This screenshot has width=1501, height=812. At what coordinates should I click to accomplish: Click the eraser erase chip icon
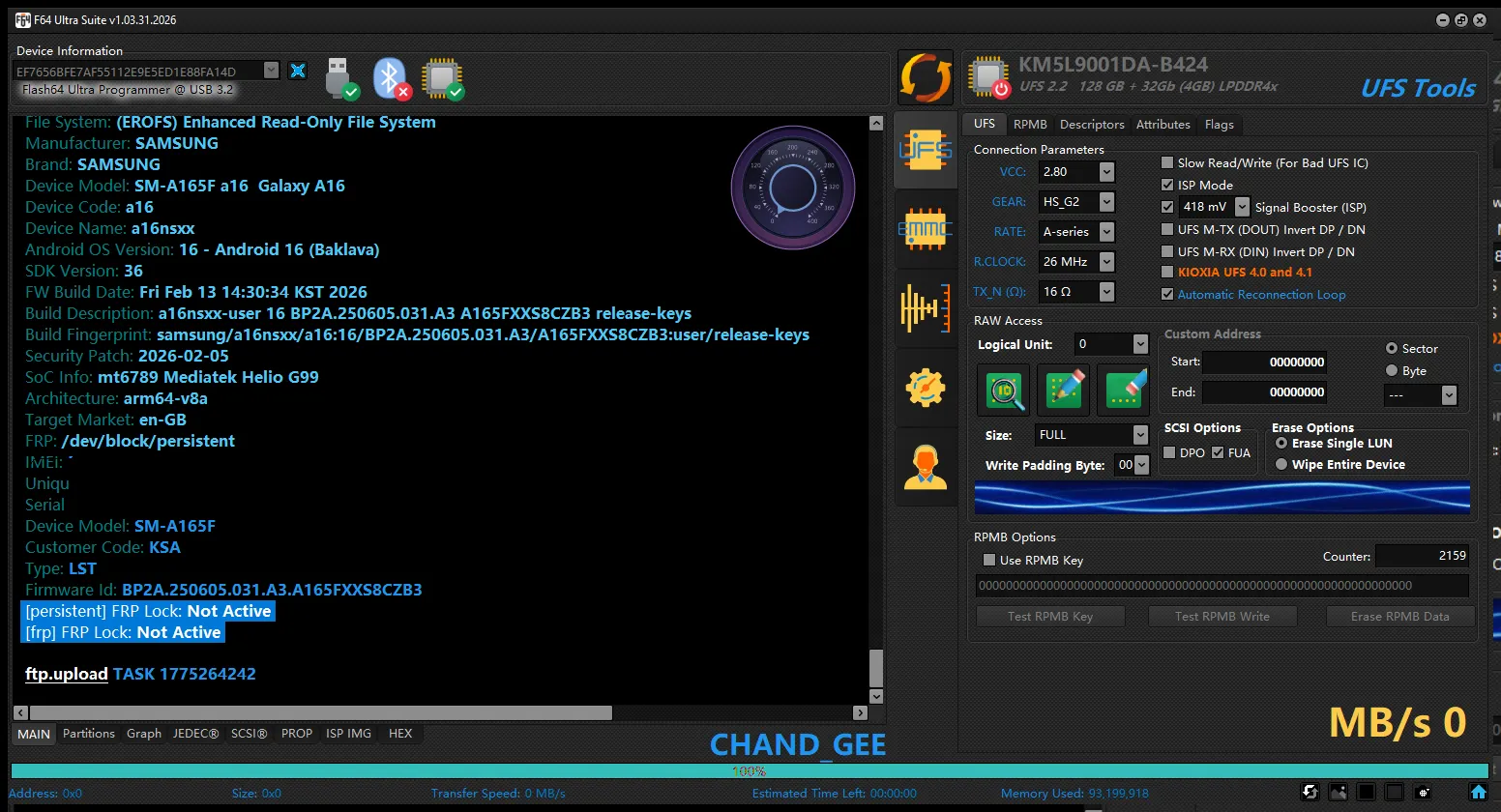tap(1125, 390)
